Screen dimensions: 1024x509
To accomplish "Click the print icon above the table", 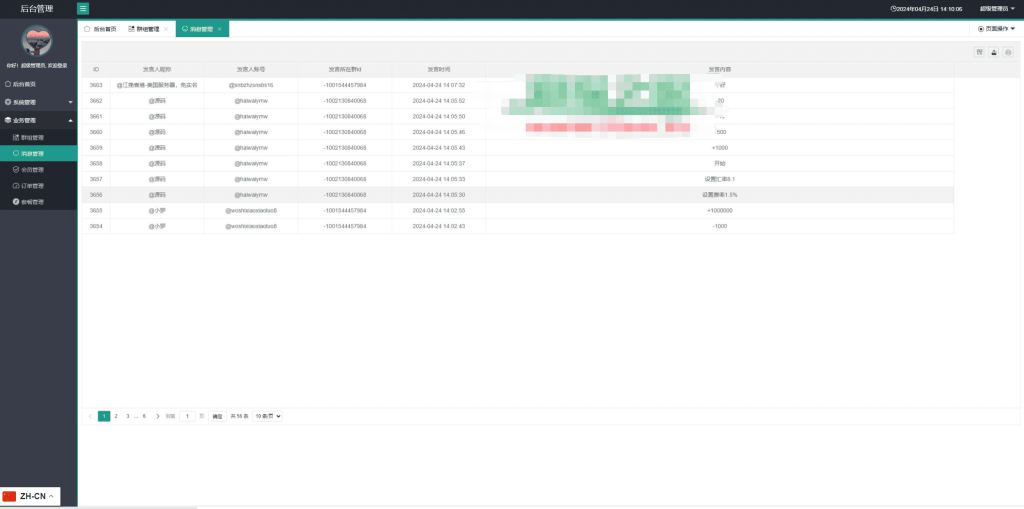I will point(1008,52).
